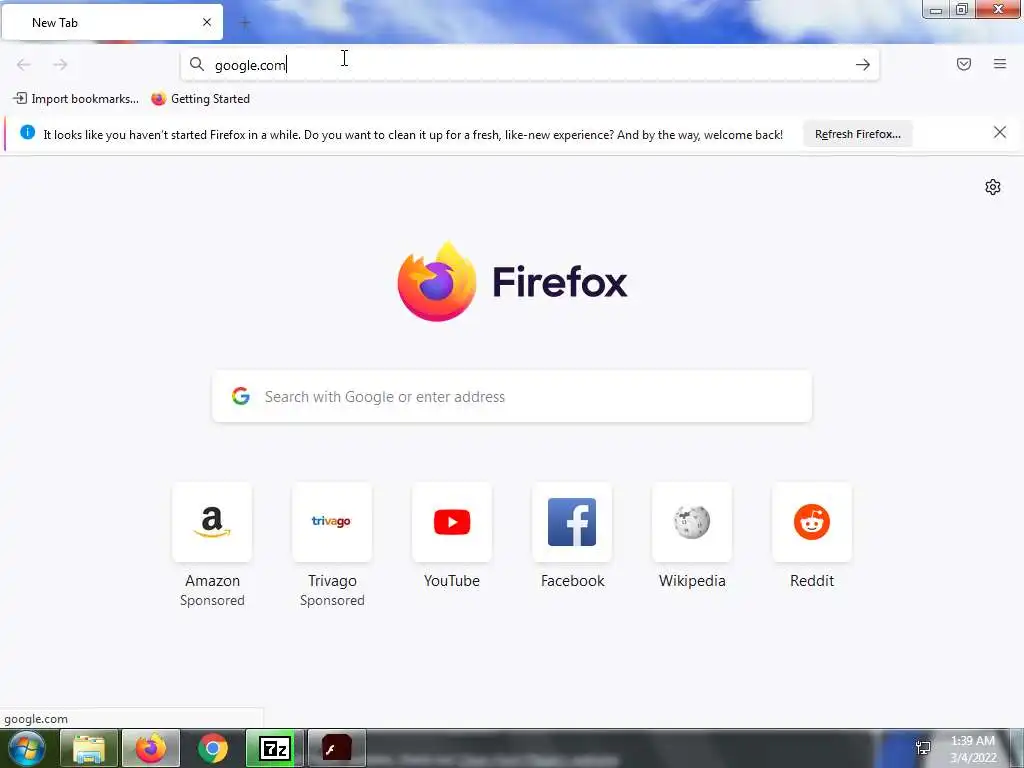Screen dimensions: 1024x768
Task: Close the New Tab tab
Action: click(x=207, y=22)
